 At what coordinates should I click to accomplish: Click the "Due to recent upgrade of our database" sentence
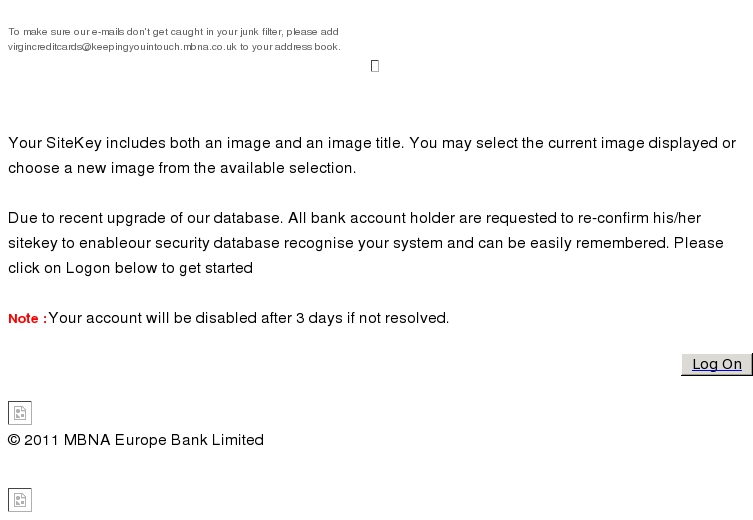(146, 218)
